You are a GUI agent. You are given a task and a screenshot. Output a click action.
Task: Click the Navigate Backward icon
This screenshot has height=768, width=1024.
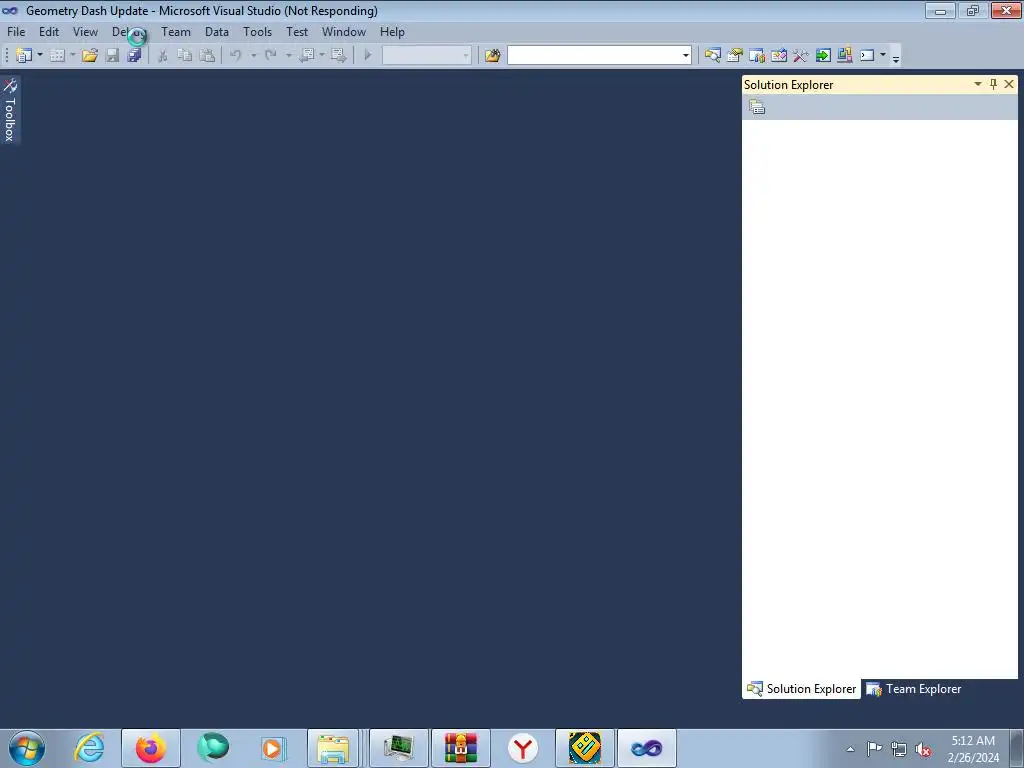[306, 56]
